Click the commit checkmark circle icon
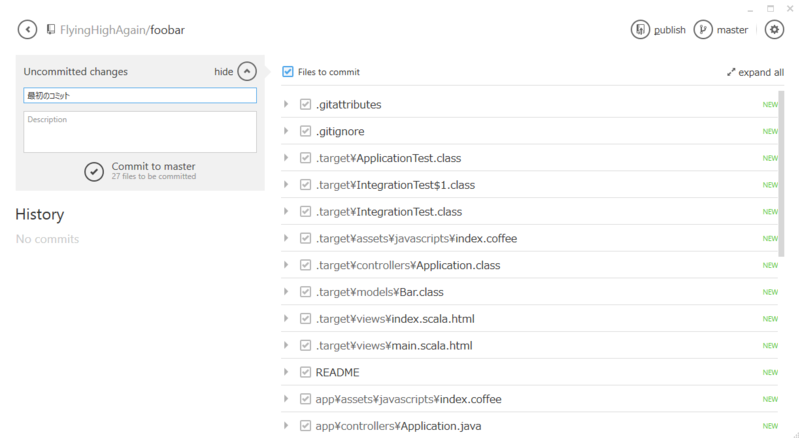Image resolution: width=800 pixels, height=439 pixels. pos(94,171)
